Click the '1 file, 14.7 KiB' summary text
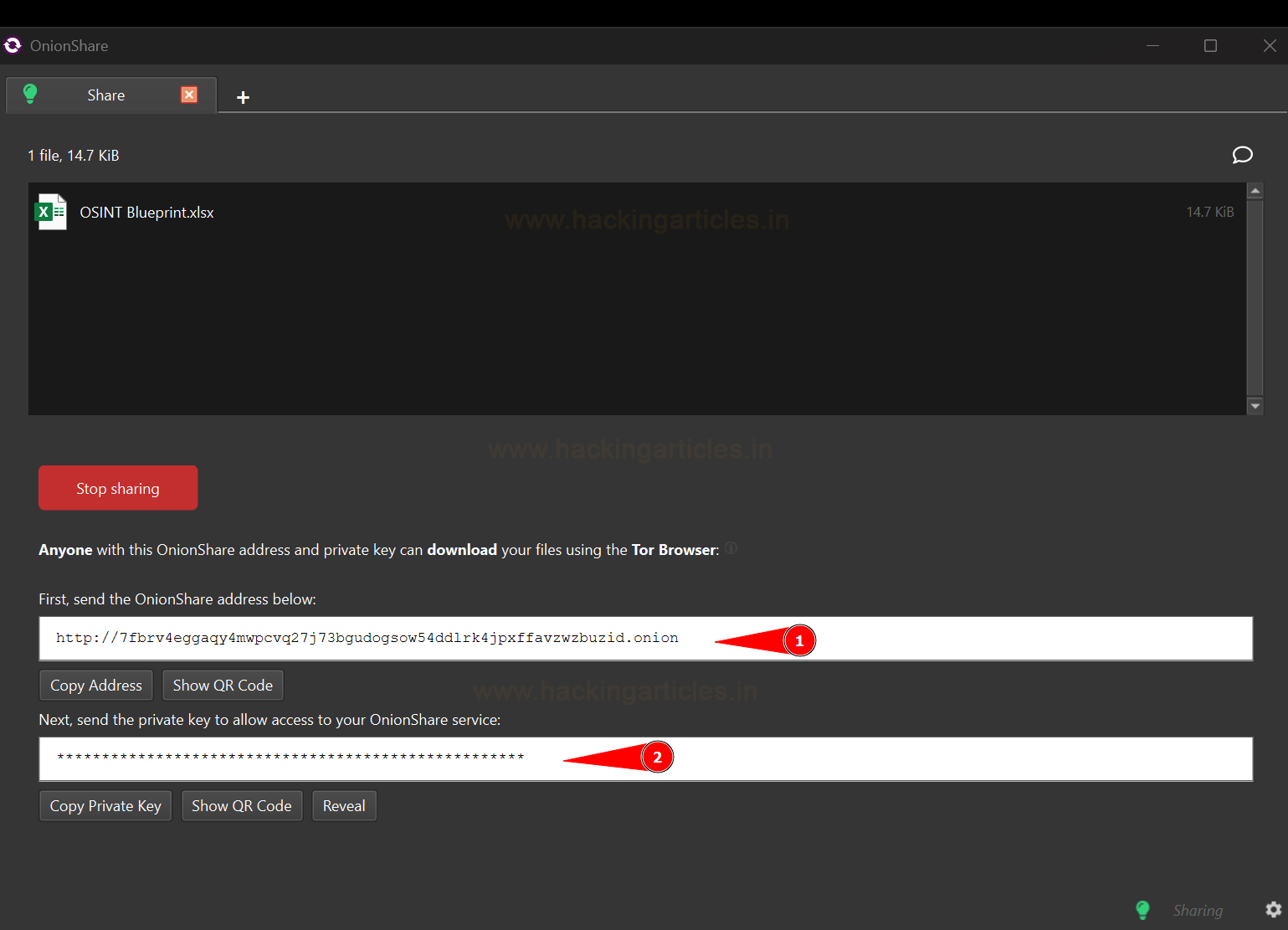 (x=74, y=156)
